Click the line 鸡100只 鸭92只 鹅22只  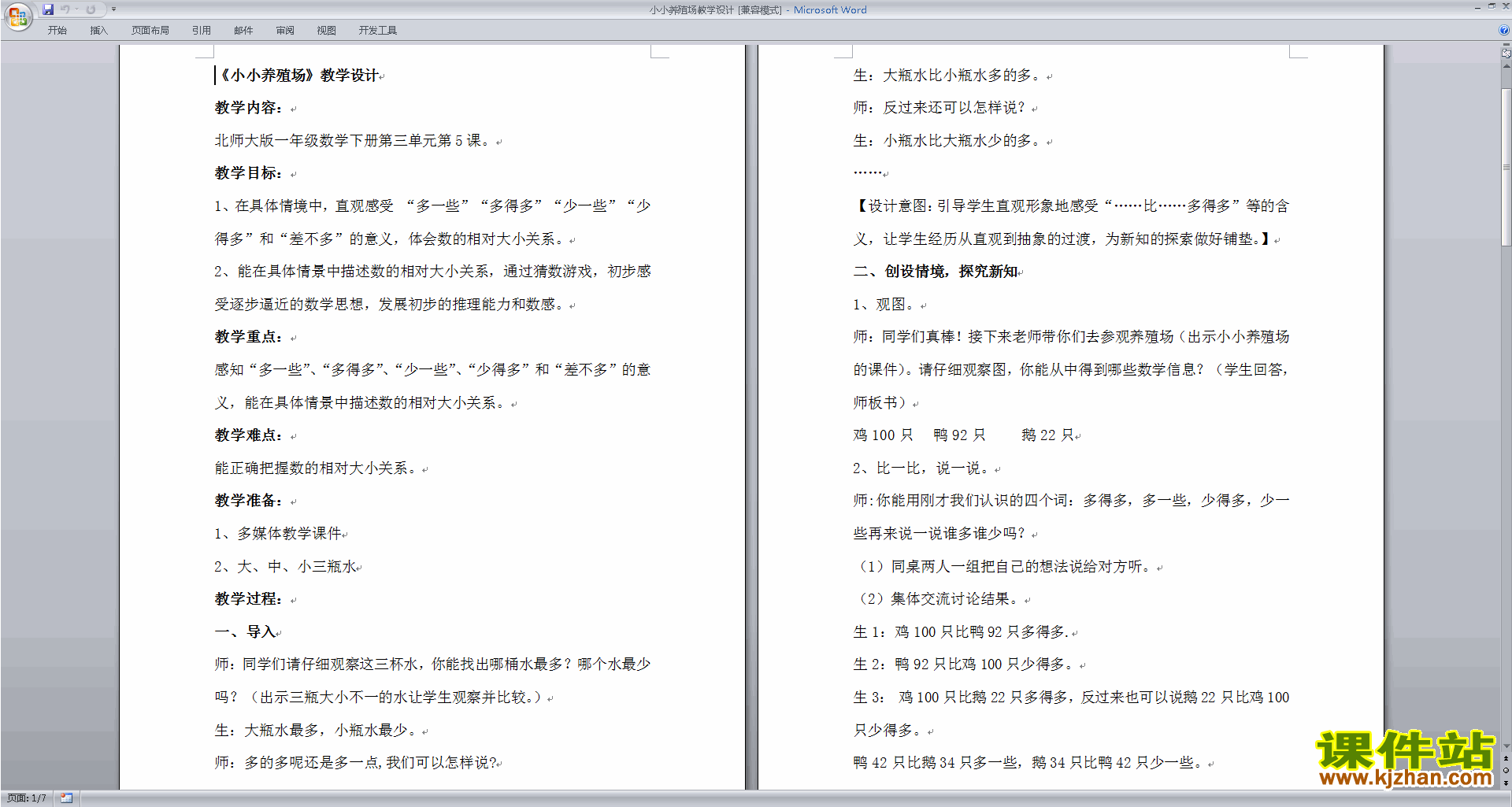point(963,435)
